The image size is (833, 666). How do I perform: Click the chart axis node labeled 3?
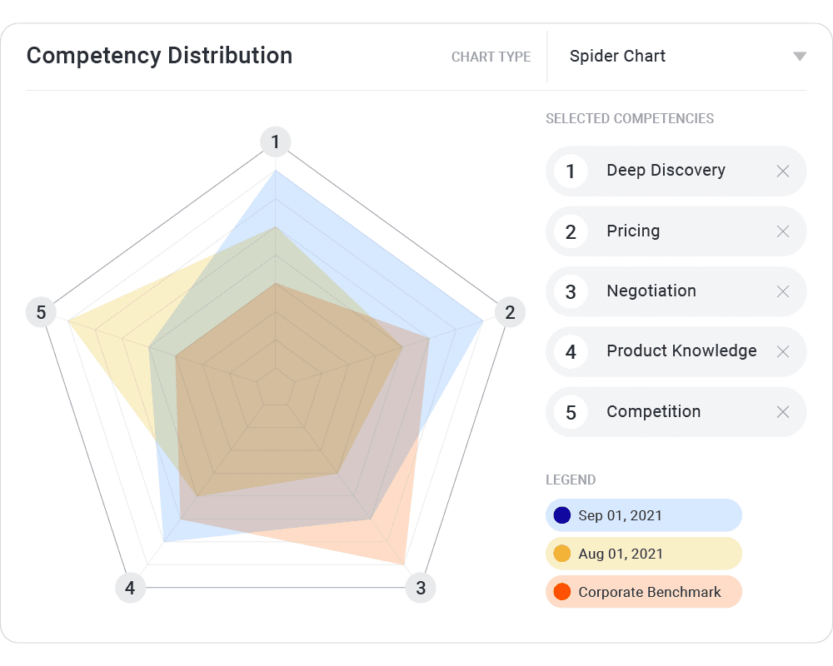420,588
